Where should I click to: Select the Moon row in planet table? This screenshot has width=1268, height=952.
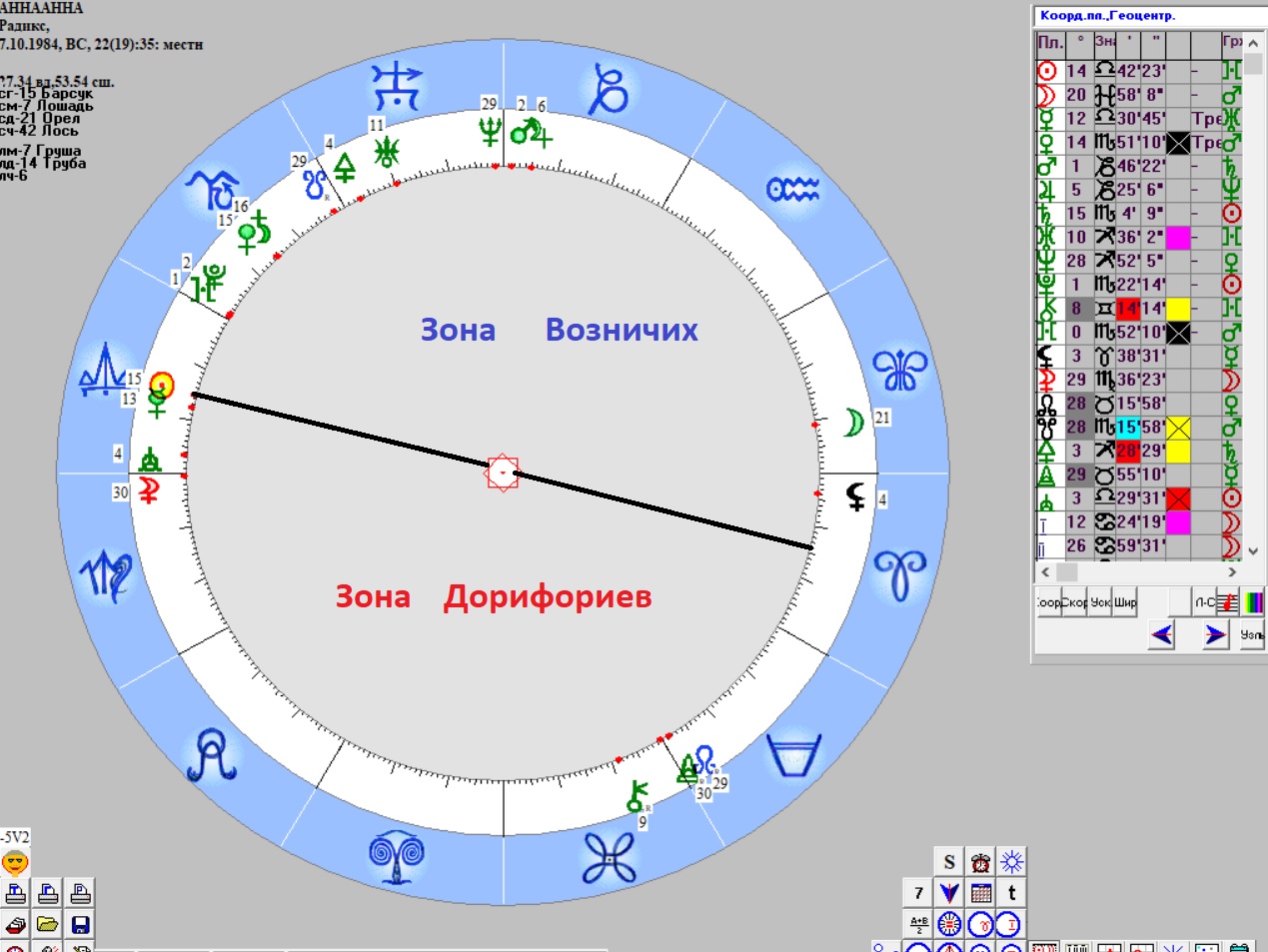point(1139,95)
